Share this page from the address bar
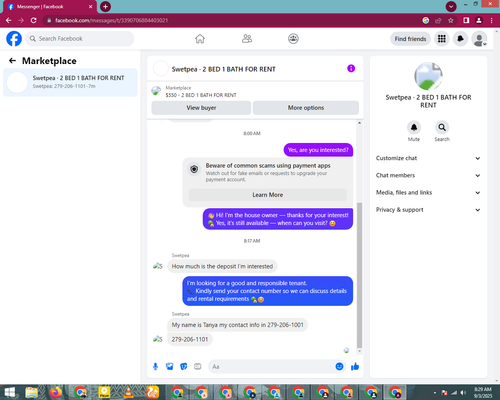 (x=438, y=20)
